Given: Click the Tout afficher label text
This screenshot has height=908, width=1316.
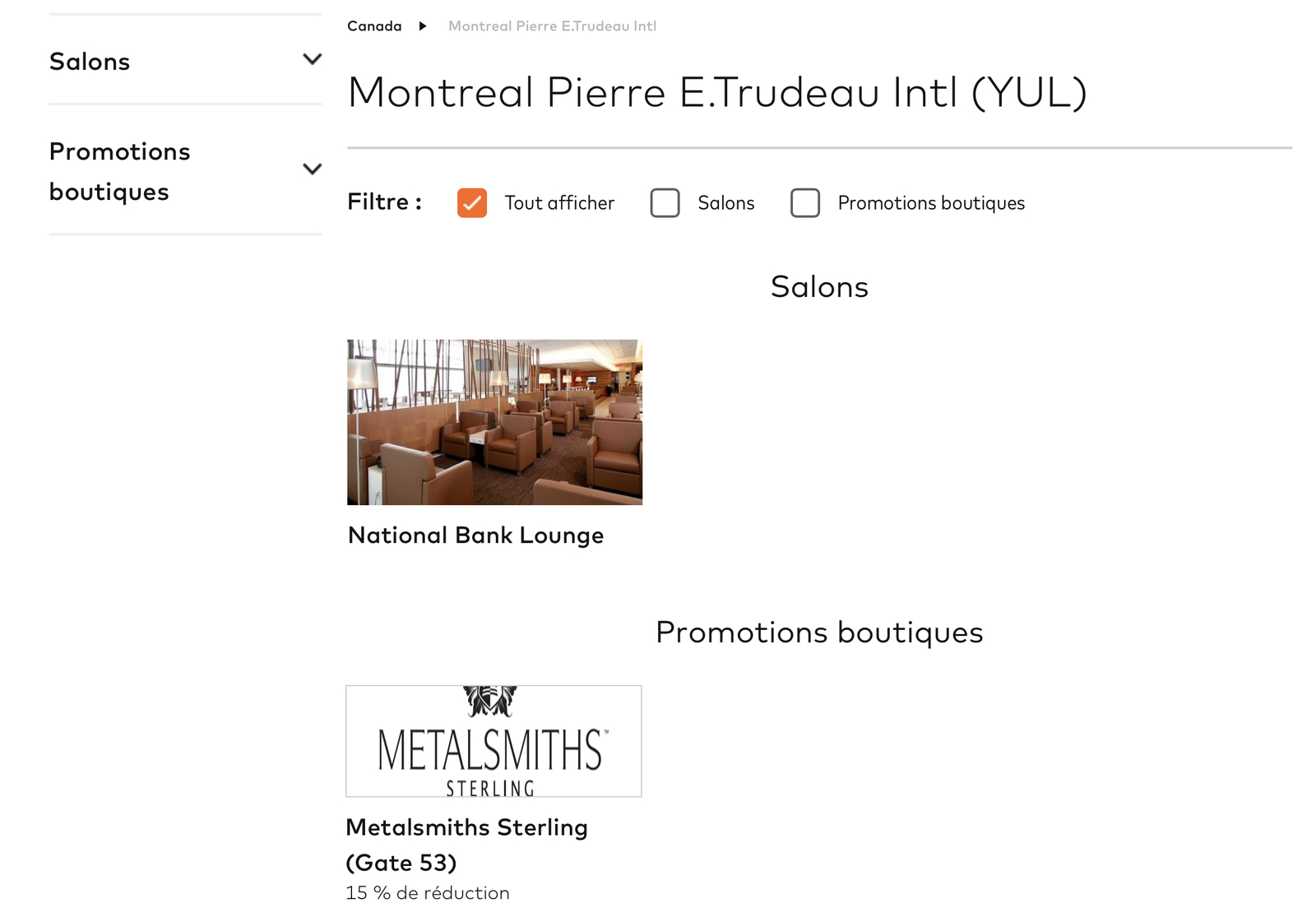Looking at the screenshot, I should coord(559,202).
